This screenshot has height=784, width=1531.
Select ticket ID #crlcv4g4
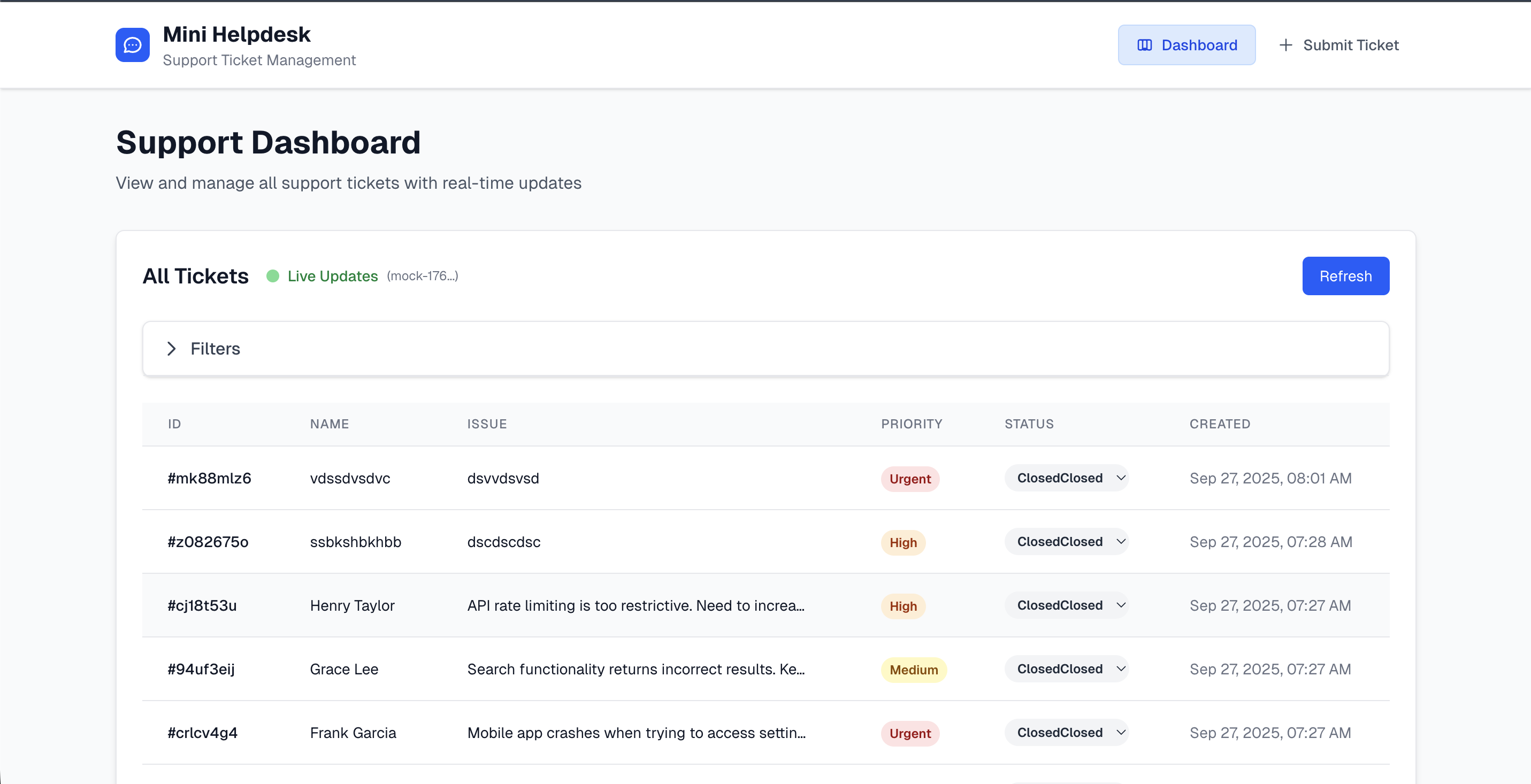tap(203, 733)
